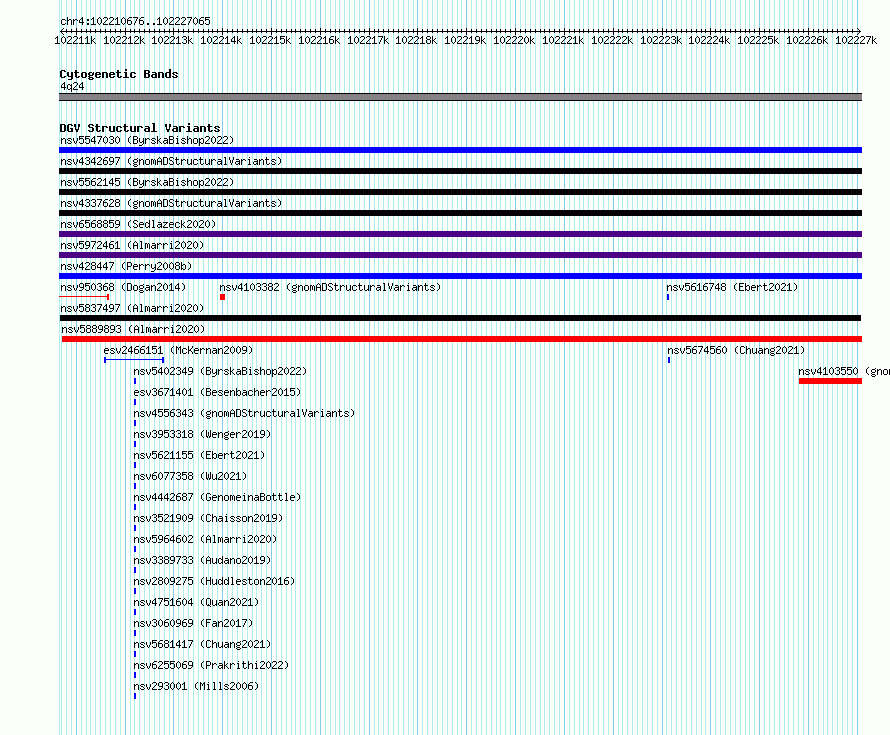Select the blue nsv5616748 tick marker
The height and width of the screenshot is (735, 890).
(668, 297)
